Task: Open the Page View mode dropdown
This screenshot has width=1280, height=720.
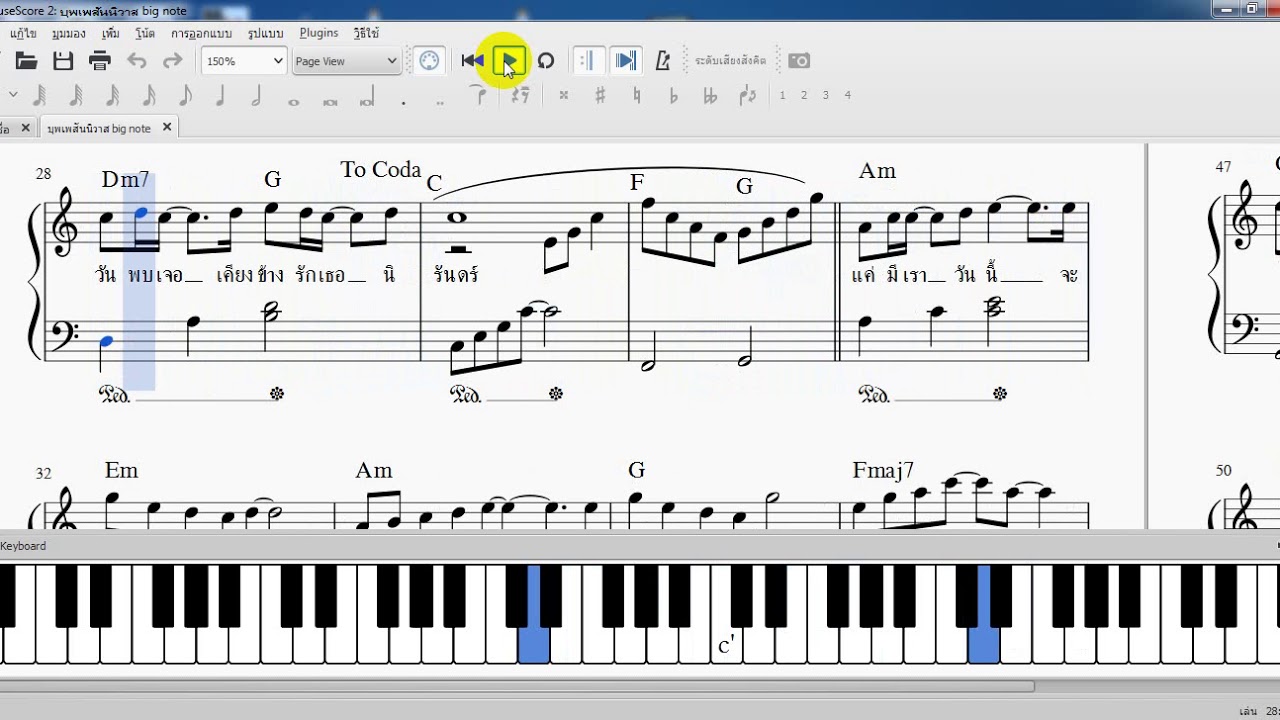Action: pyautogui.click(x=346, y=61)
